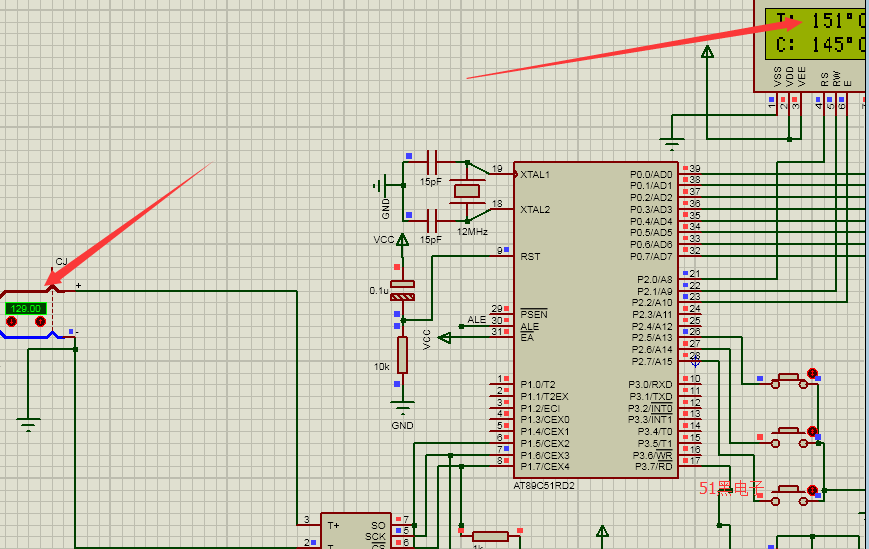Click the CJ label above the thermocouple

[61, 262]
